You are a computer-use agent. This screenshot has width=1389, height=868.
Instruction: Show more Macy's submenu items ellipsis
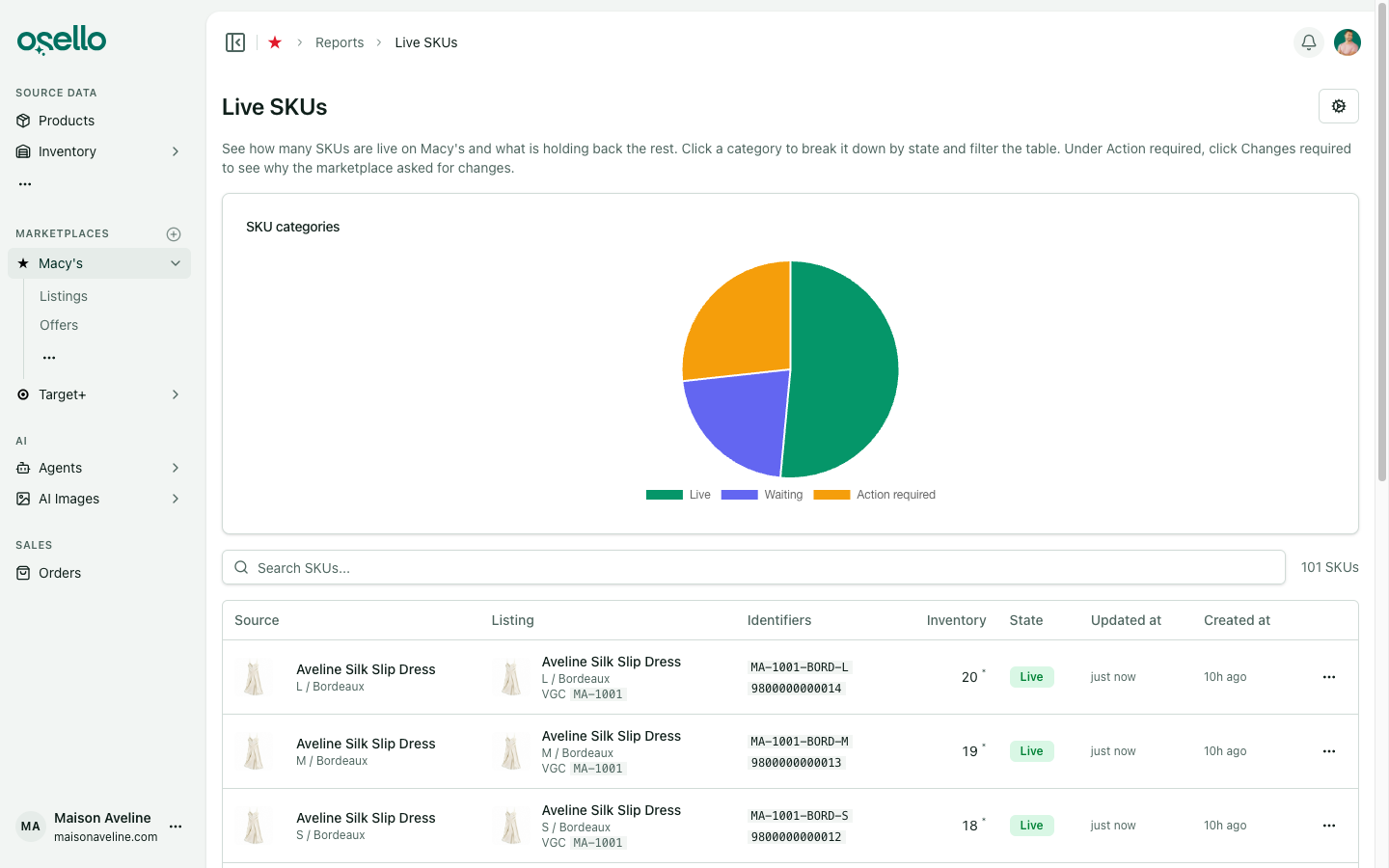(49, 358)
